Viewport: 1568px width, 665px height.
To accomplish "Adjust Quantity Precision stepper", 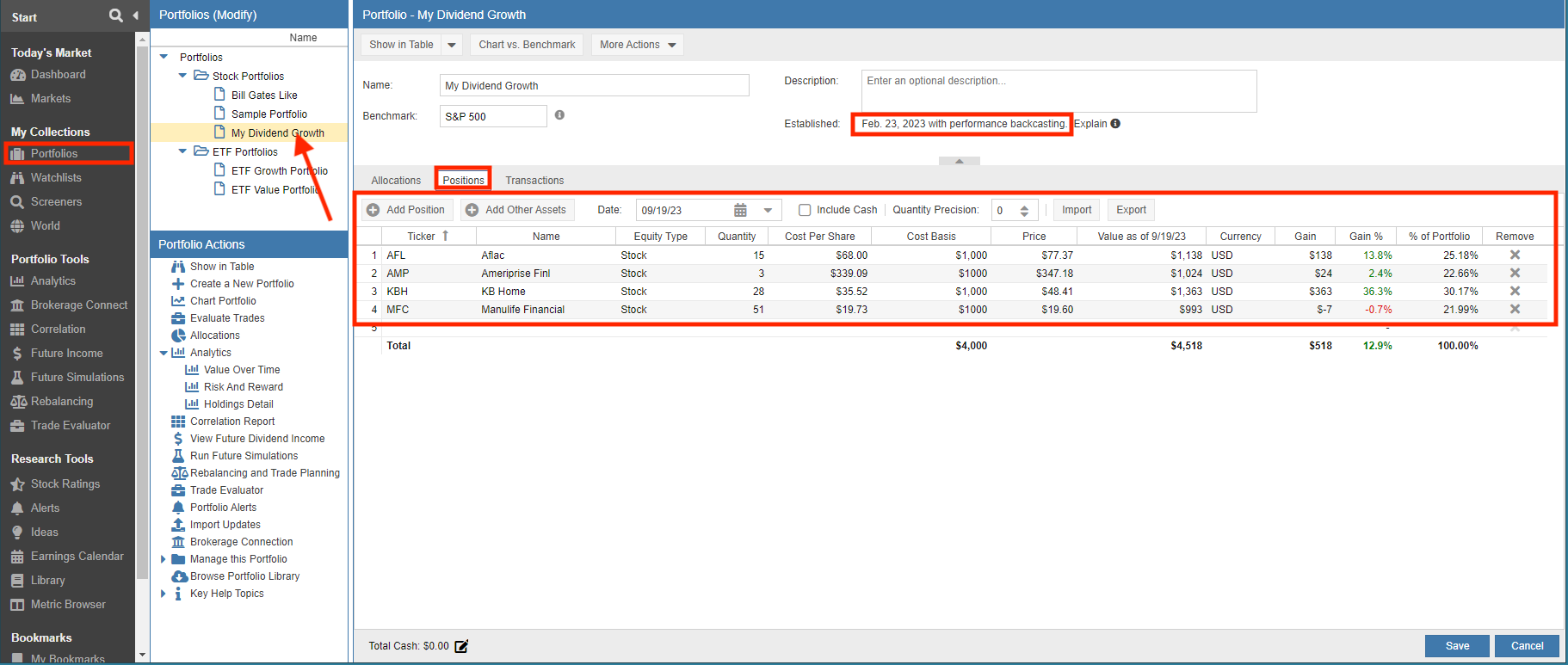I will [x=1024, y=211].
